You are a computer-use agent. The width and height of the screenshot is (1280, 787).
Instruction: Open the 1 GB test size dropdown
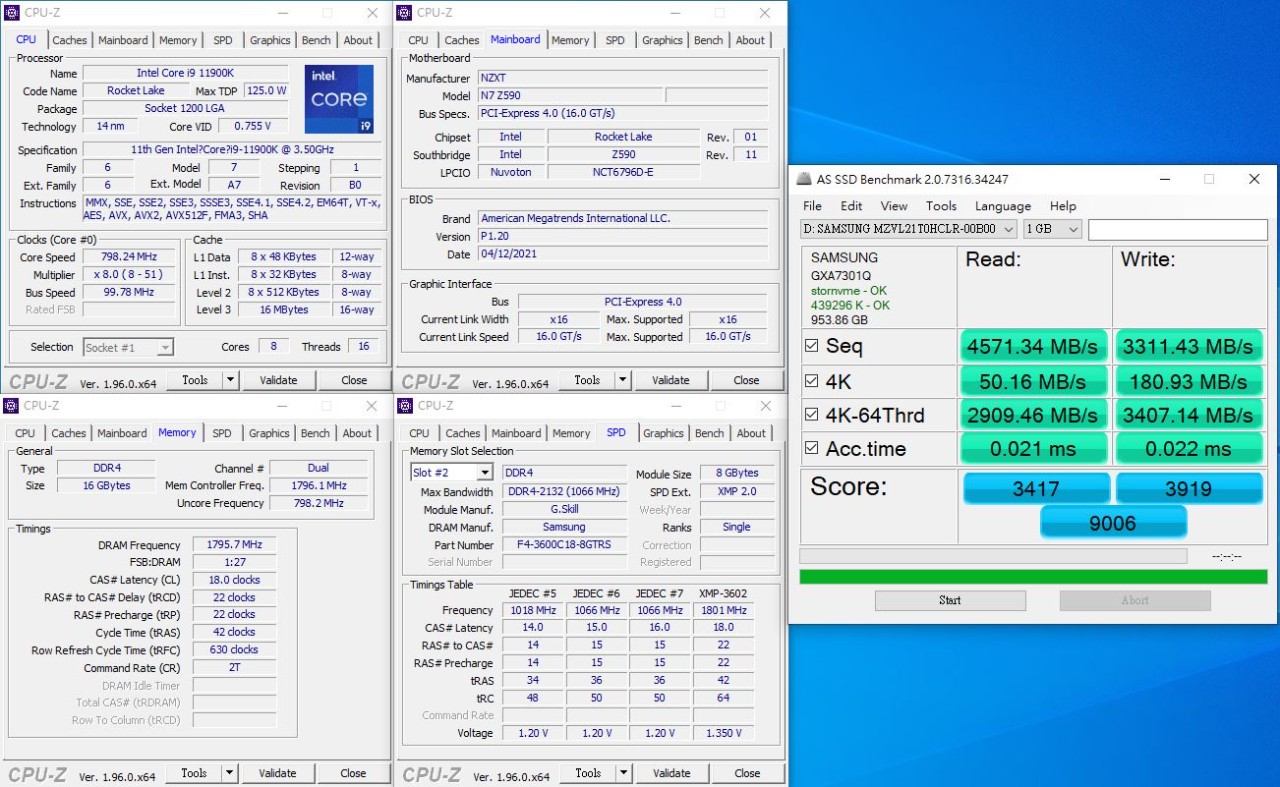point(1053,229)
